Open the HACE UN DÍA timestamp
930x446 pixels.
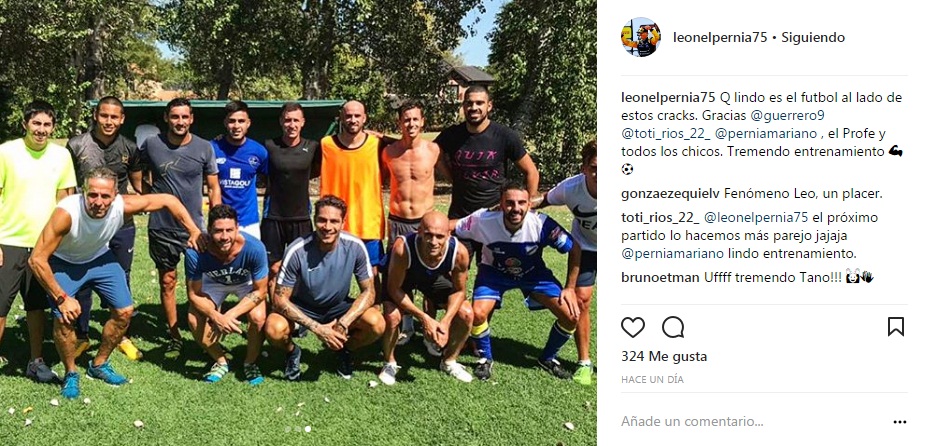pos(652,380)
